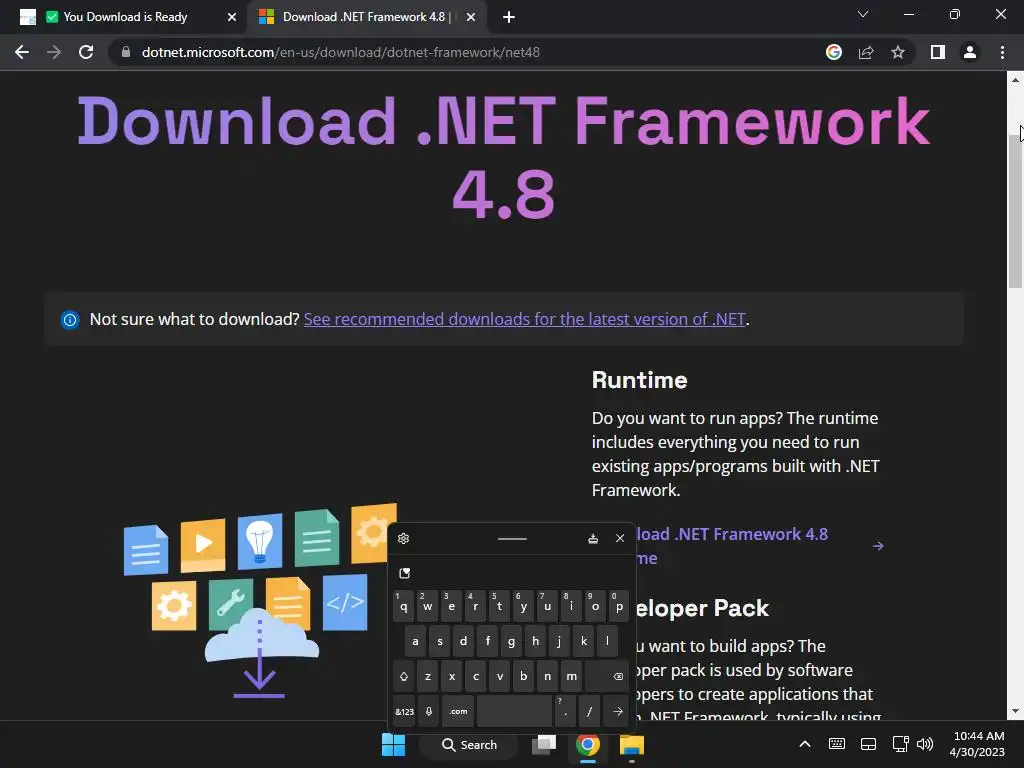Screen dimensions: 1024x768
Task: Tap the G key on touch keyboard
Action: [511, 641]
